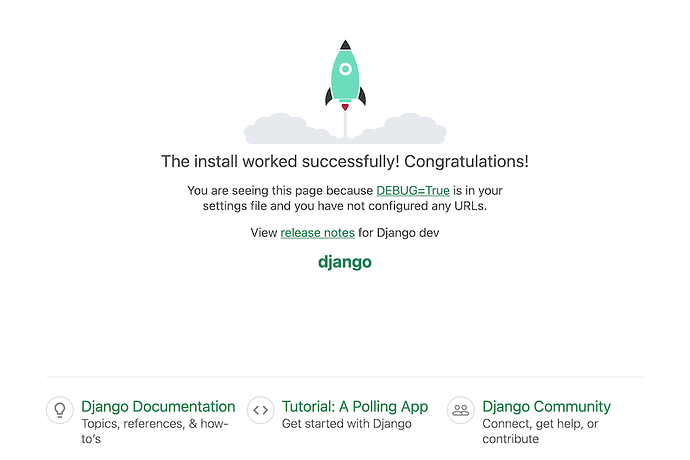The image size is (690, 460).
Task: Click the text 'Topics, references, & how-to's'
Action: (x=155, y=431)
